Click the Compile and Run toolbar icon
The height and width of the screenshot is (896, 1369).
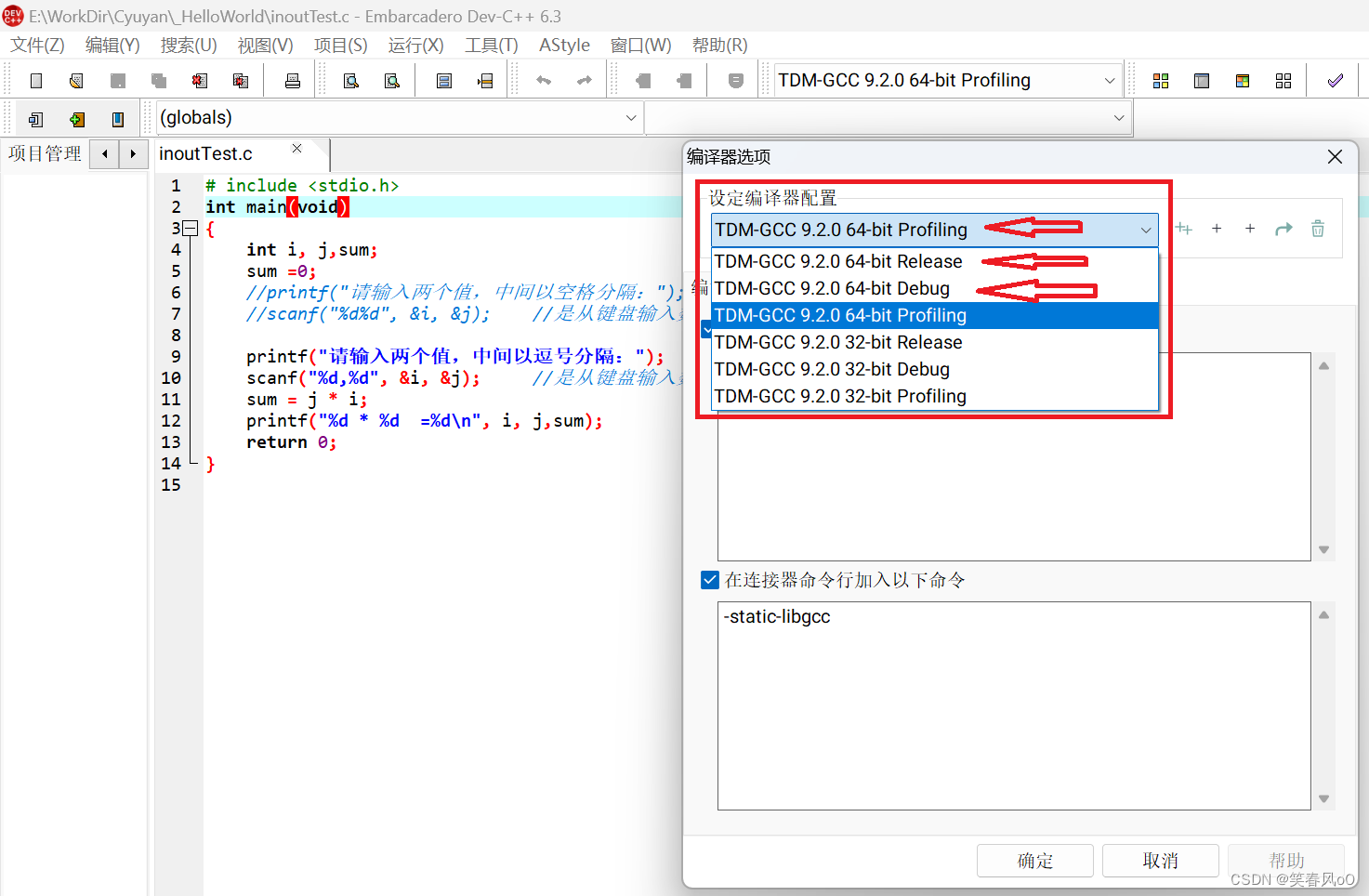[1243, 81]
